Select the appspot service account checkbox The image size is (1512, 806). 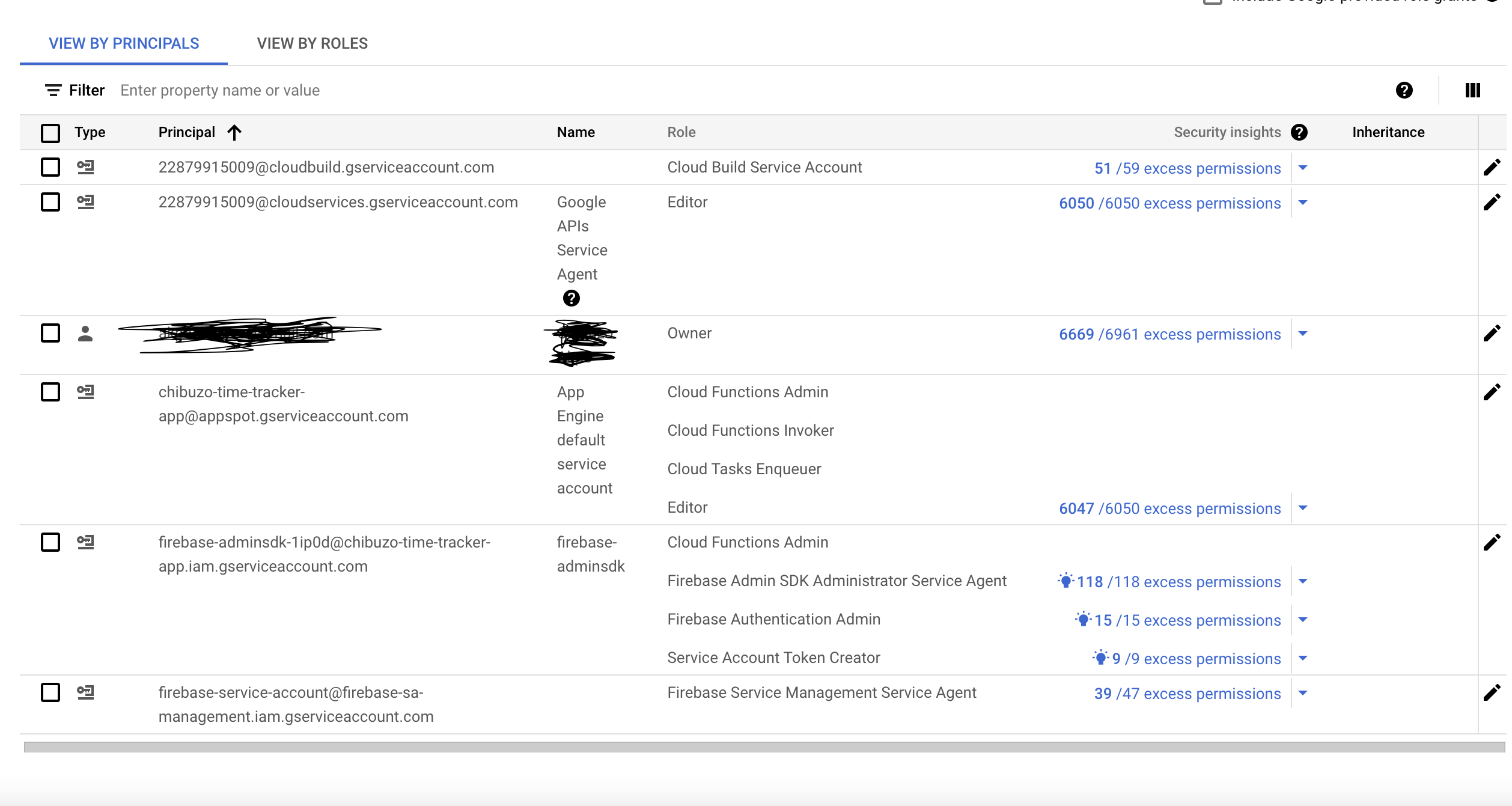click(x=50, y=392)
